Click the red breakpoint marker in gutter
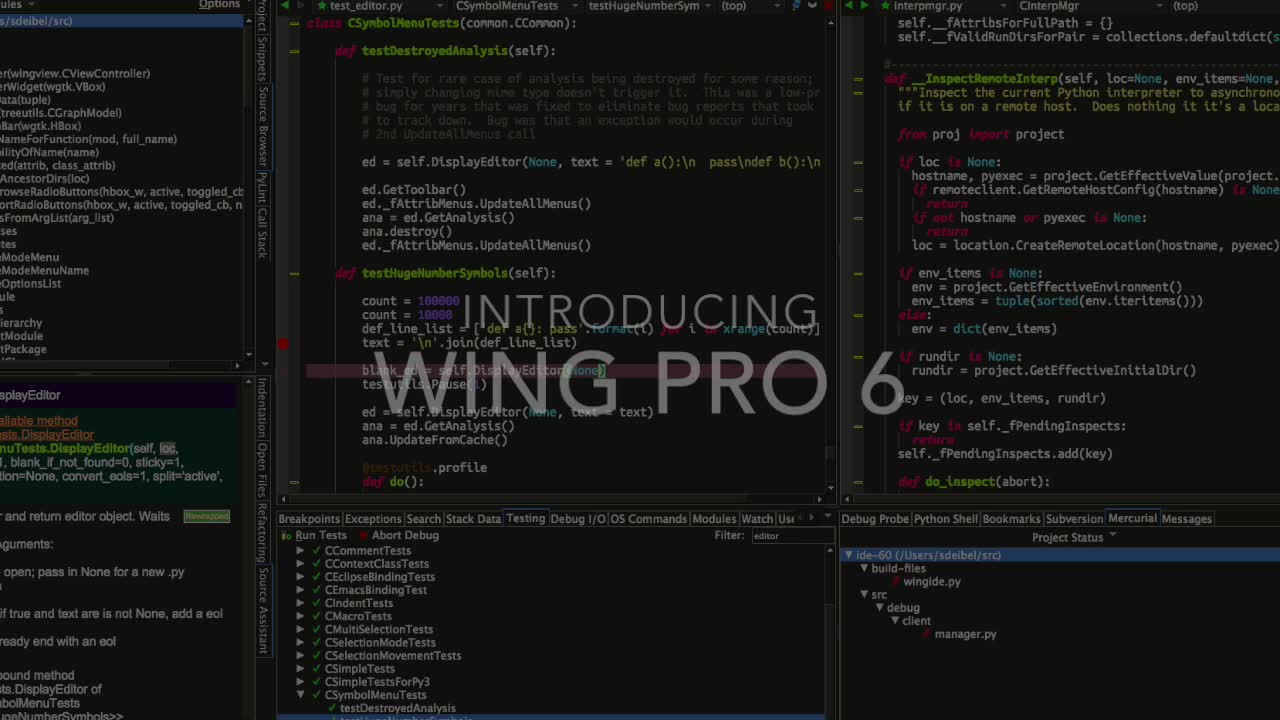The width and height of the screenshot is (1280, 720). (284, 344)
